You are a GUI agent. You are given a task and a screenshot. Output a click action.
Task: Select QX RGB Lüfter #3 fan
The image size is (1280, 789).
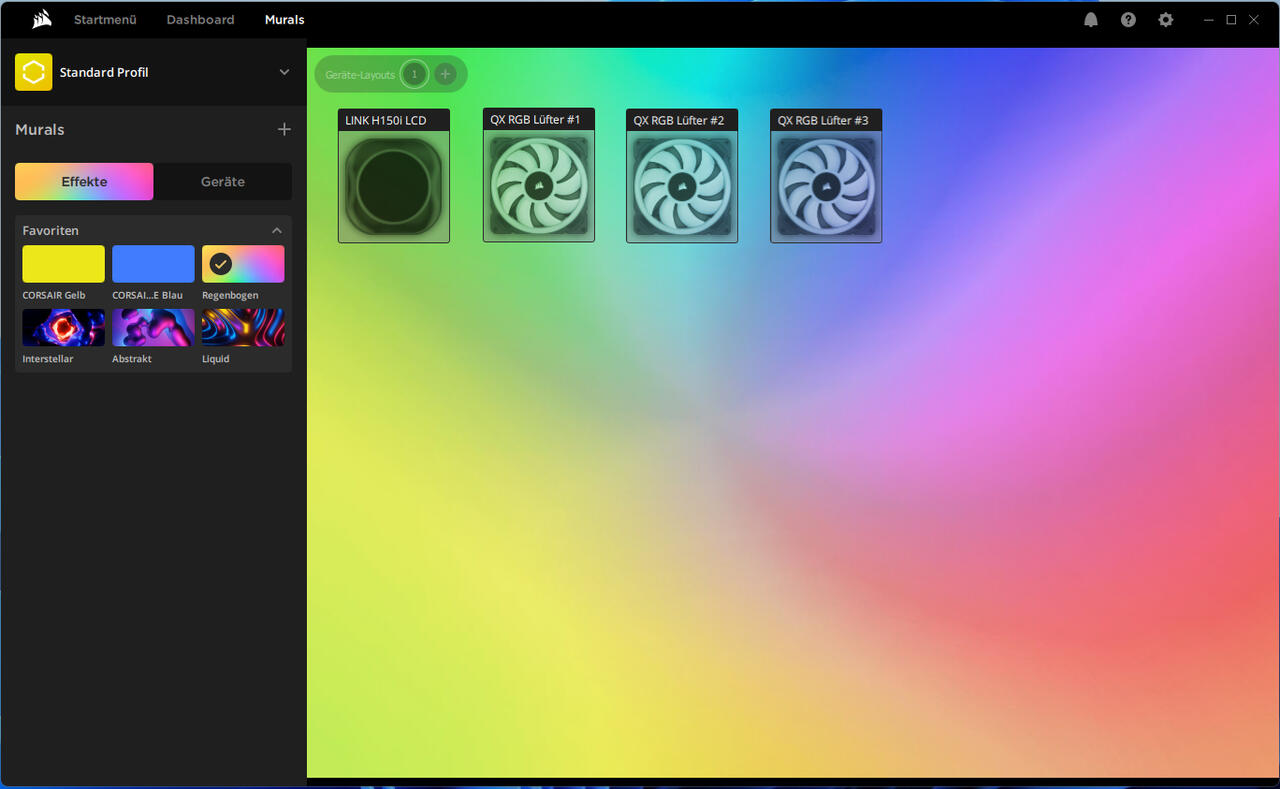point(826,186)
